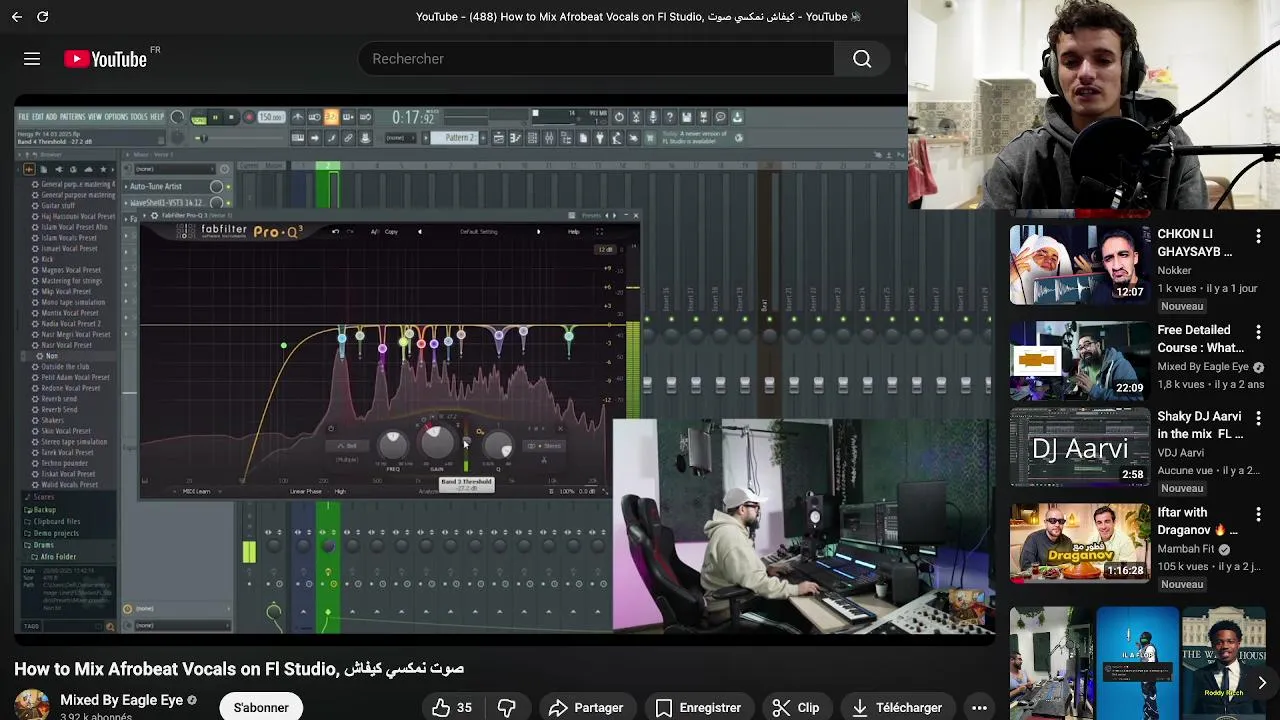
Task: Click FL Studio pause transport button
Action: point(215,117)
